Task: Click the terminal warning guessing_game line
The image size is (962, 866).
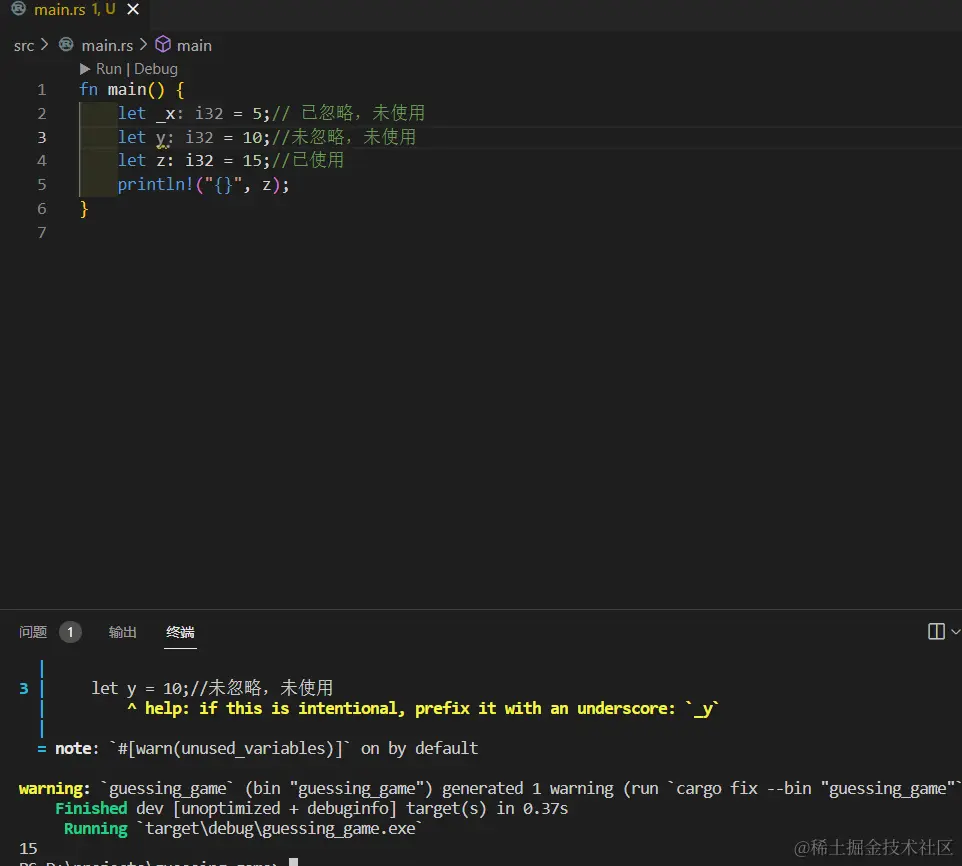Action: coord(490,788)
